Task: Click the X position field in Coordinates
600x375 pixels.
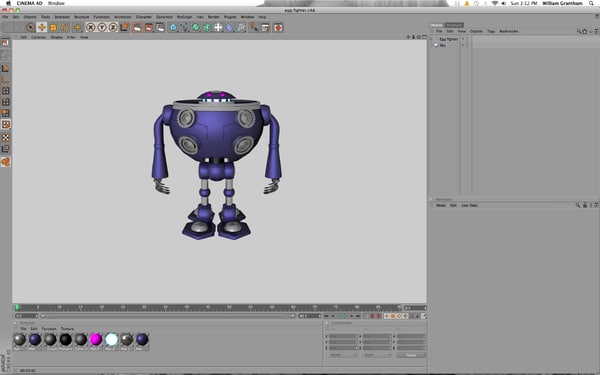Action: coord(343,336)
